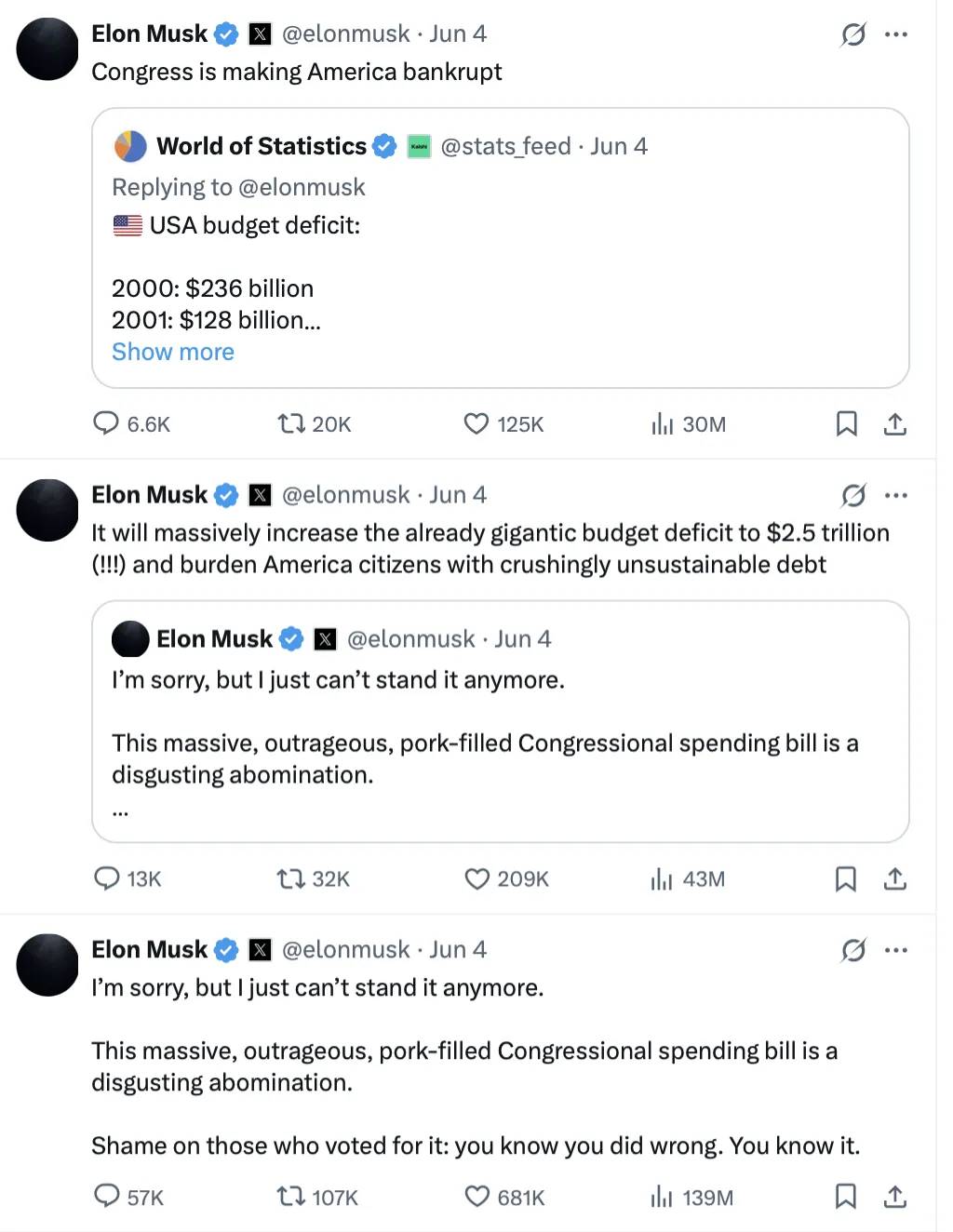View analytics for the 43M views post

coord(662,878)
